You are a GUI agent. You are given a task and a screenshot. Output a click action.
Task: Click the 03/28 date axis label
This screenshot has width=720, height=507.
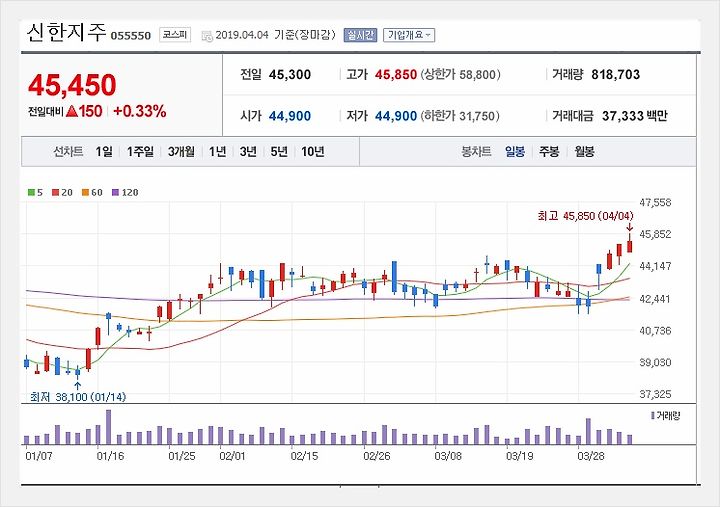591,456
